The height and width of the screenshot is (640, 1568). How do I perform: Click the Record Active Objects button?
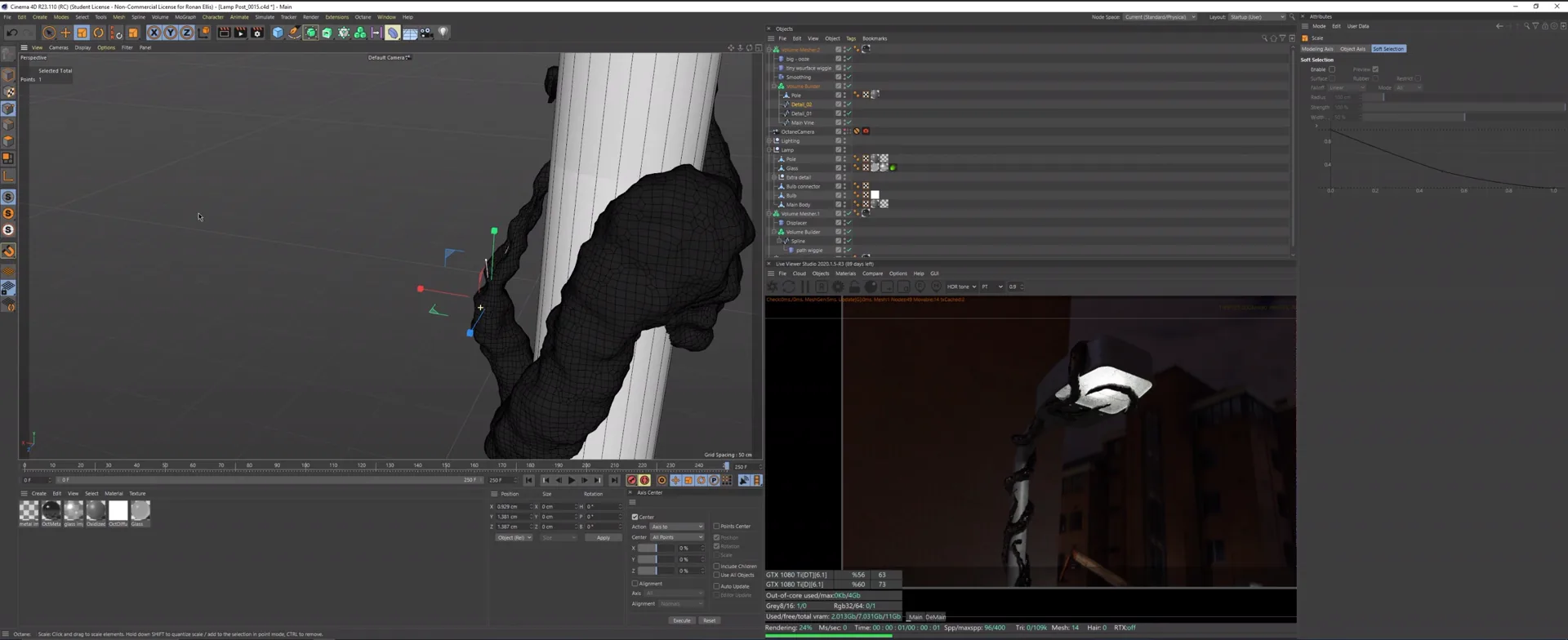[631, 480]
